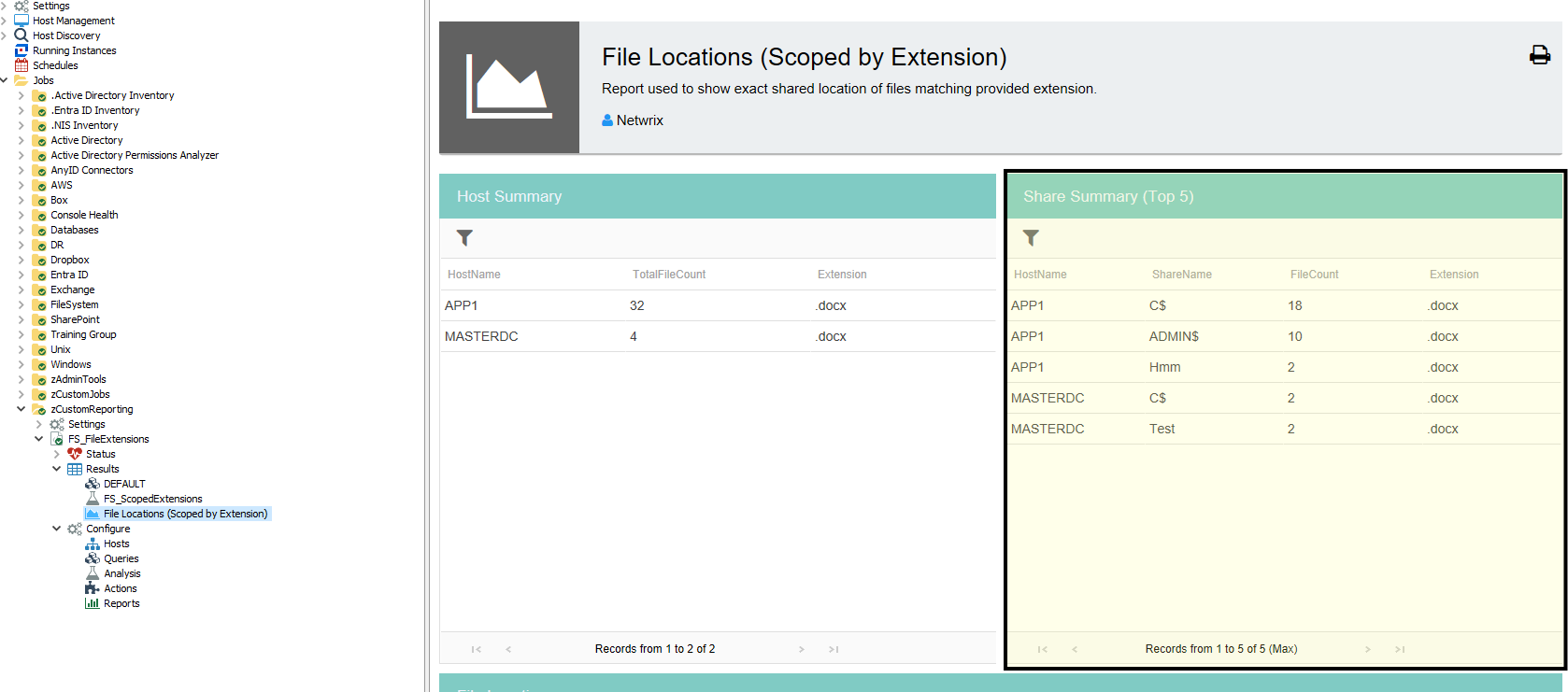1568x692 pixels.
Task: Click the Actions puzzle piece icon
Action: (93, 588)
